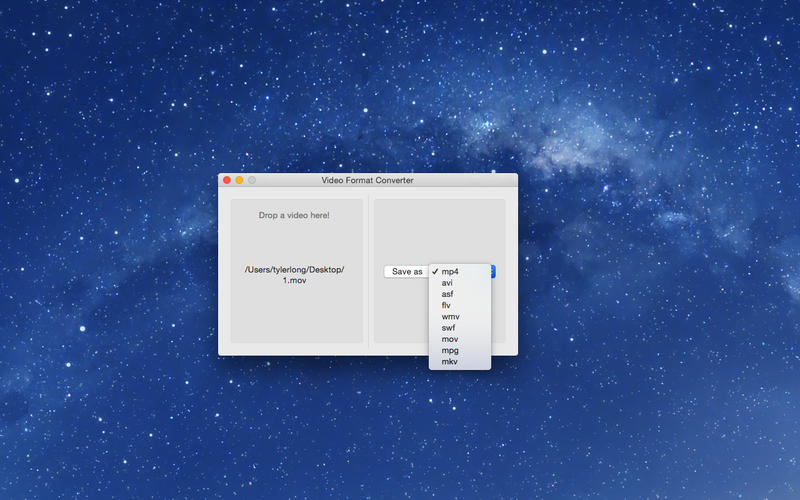800x500 pixels.
Task: Close the Video Format Converter window
Action: 227,180
